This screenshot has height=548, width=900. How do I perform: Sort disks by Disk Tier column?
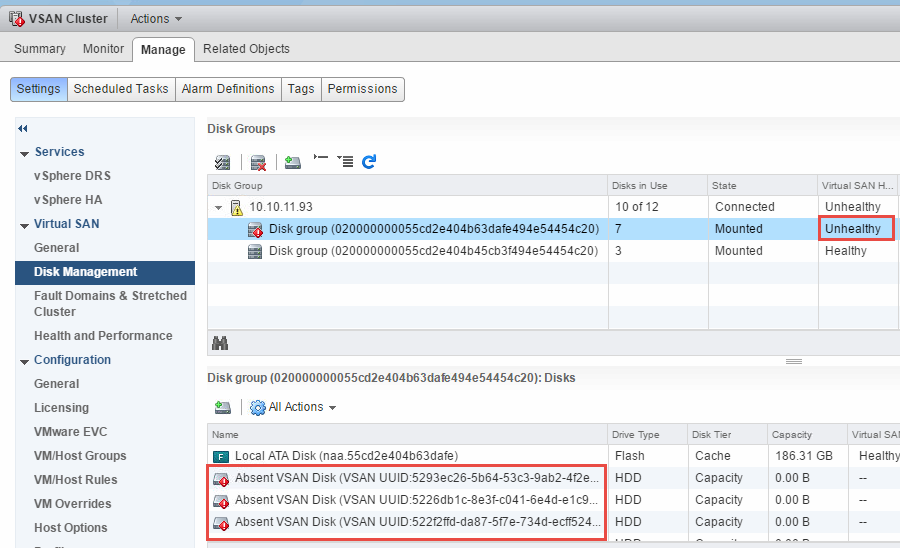click(x=727, y=434)
